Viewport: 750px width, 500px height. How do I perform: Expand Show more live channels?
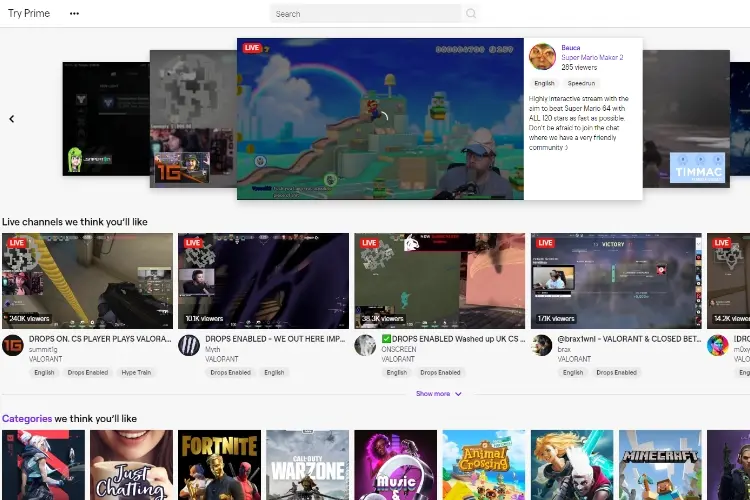(x=438, y=394)
